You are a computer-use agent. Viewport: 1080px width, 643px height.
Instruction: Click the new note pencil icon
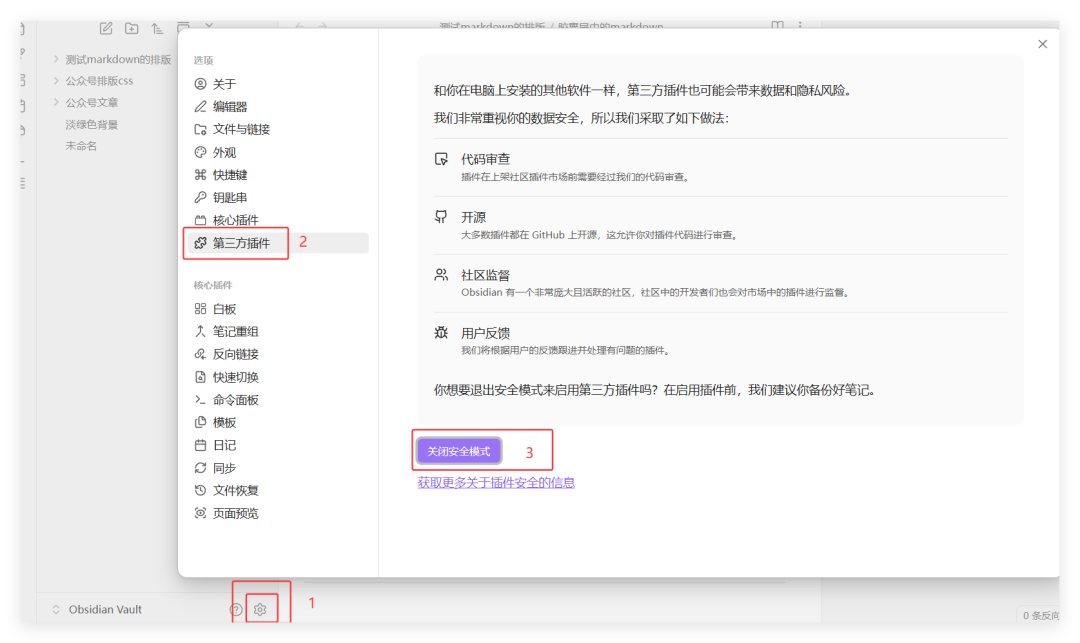[106, 28]
